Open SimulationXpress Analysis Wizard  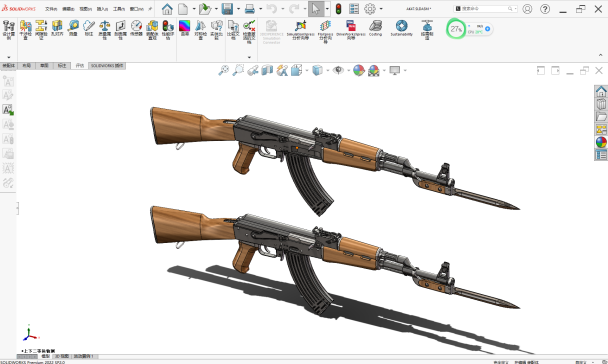(301, 30)
